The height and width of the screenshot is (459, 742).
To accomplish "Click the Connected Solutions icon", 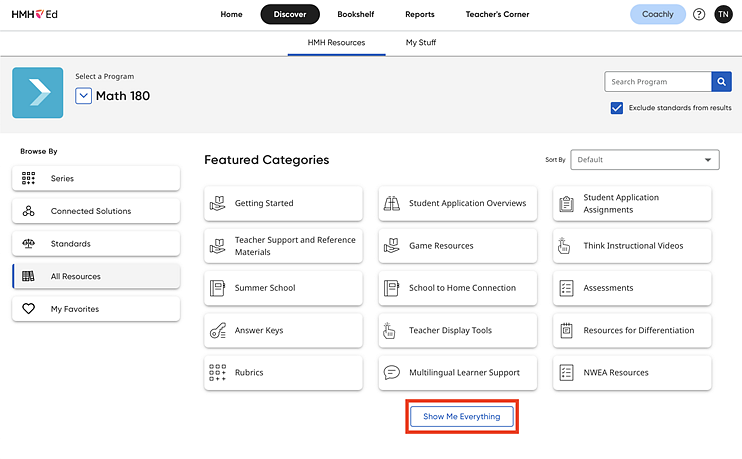I will point(28,211).
